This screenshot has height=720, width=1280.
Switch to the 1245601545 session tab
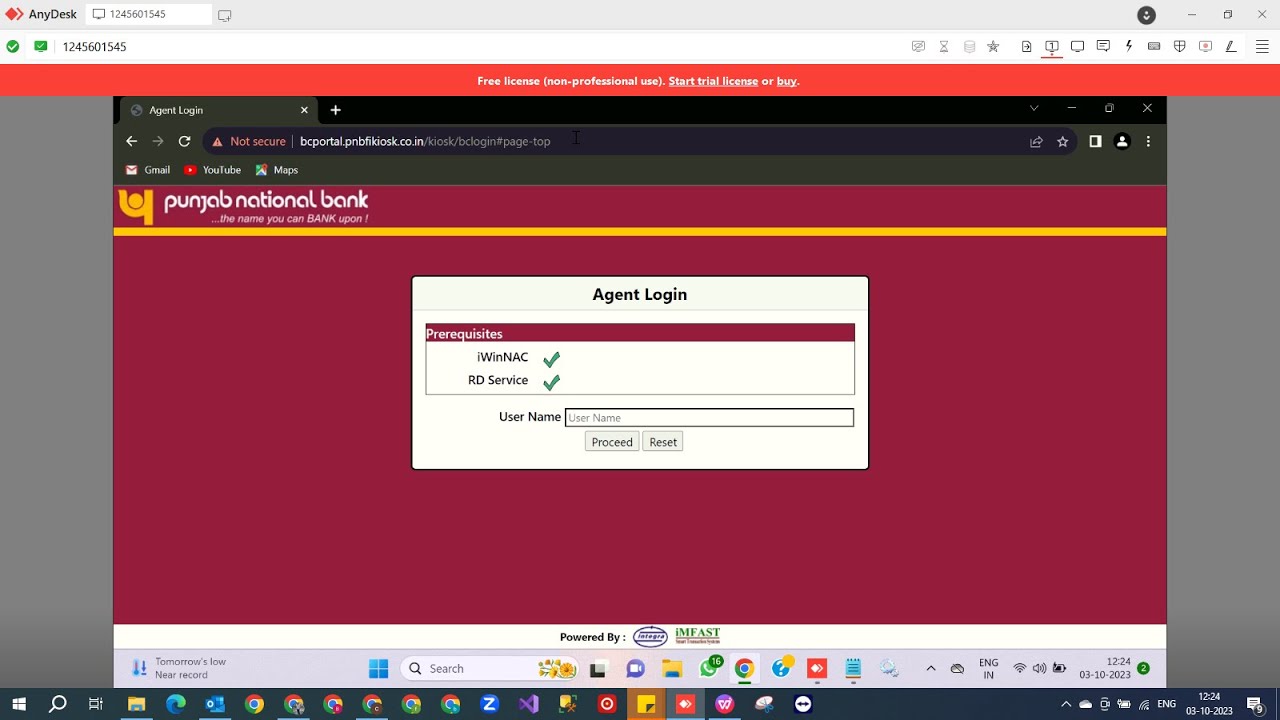point(149,15)
